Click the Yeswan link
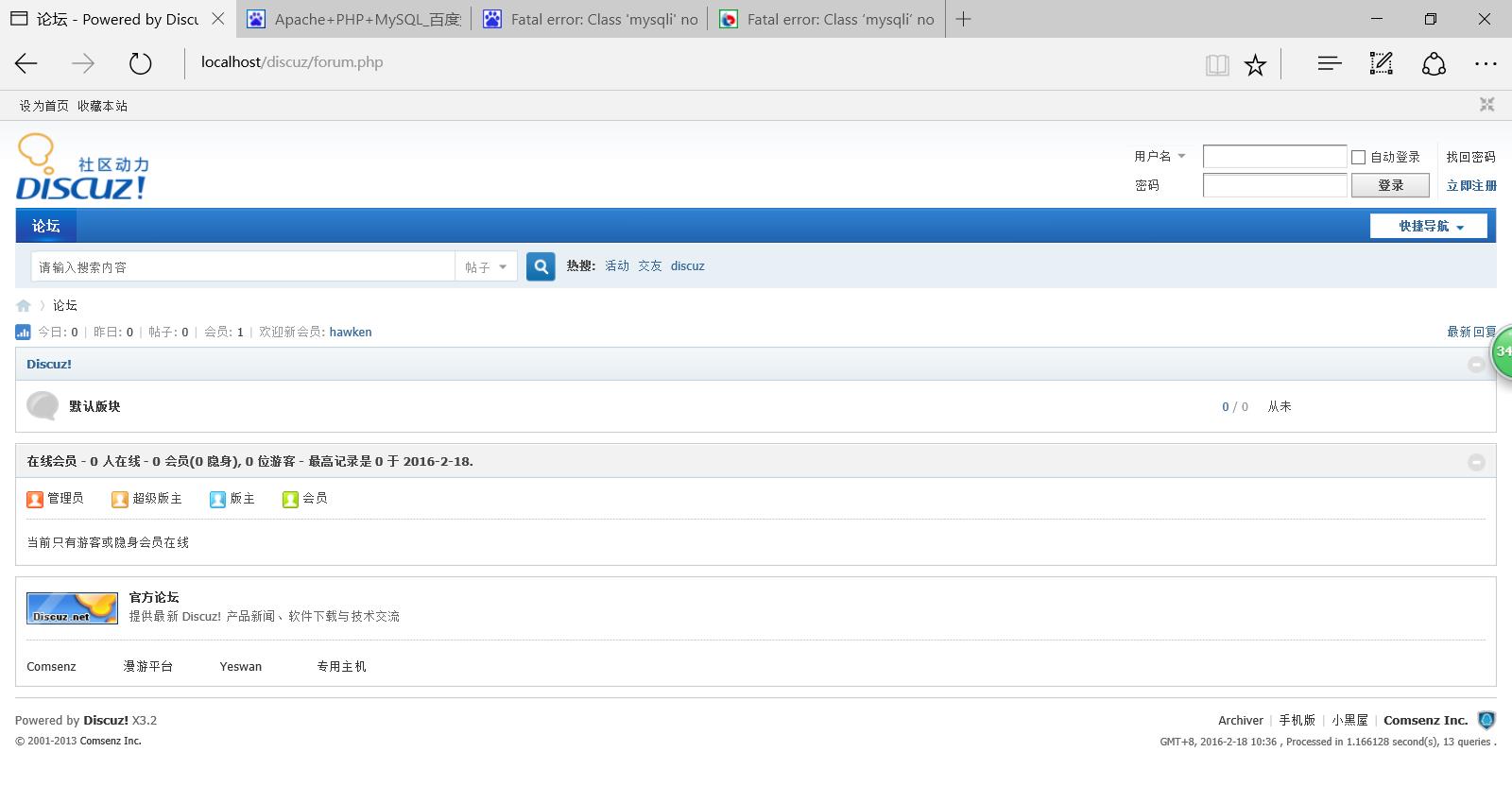This screenshot has height=803, width=1512. 241,666
